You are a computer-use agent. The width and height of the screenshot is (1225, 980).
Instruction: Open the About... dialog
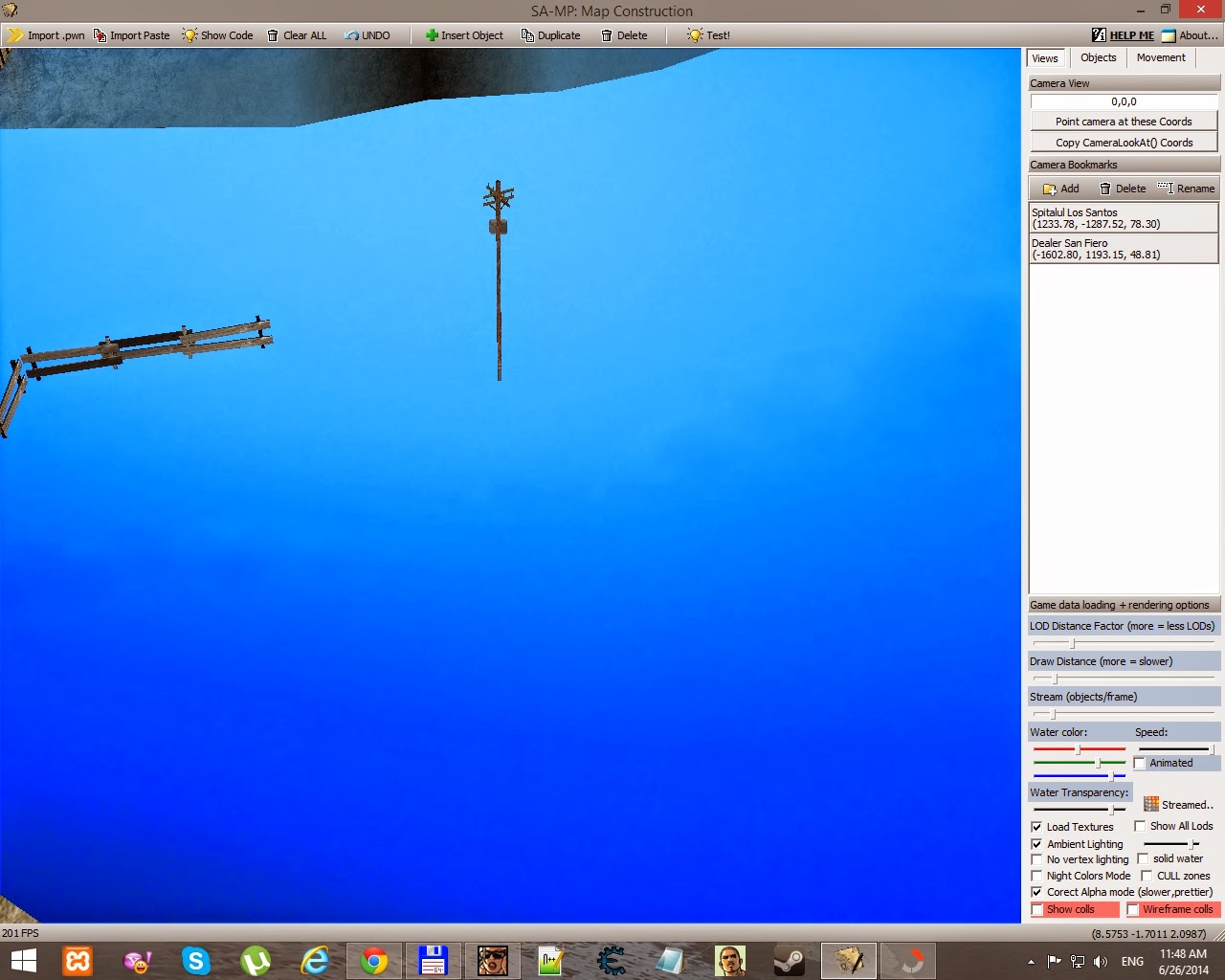click(x=1191, y=35)
